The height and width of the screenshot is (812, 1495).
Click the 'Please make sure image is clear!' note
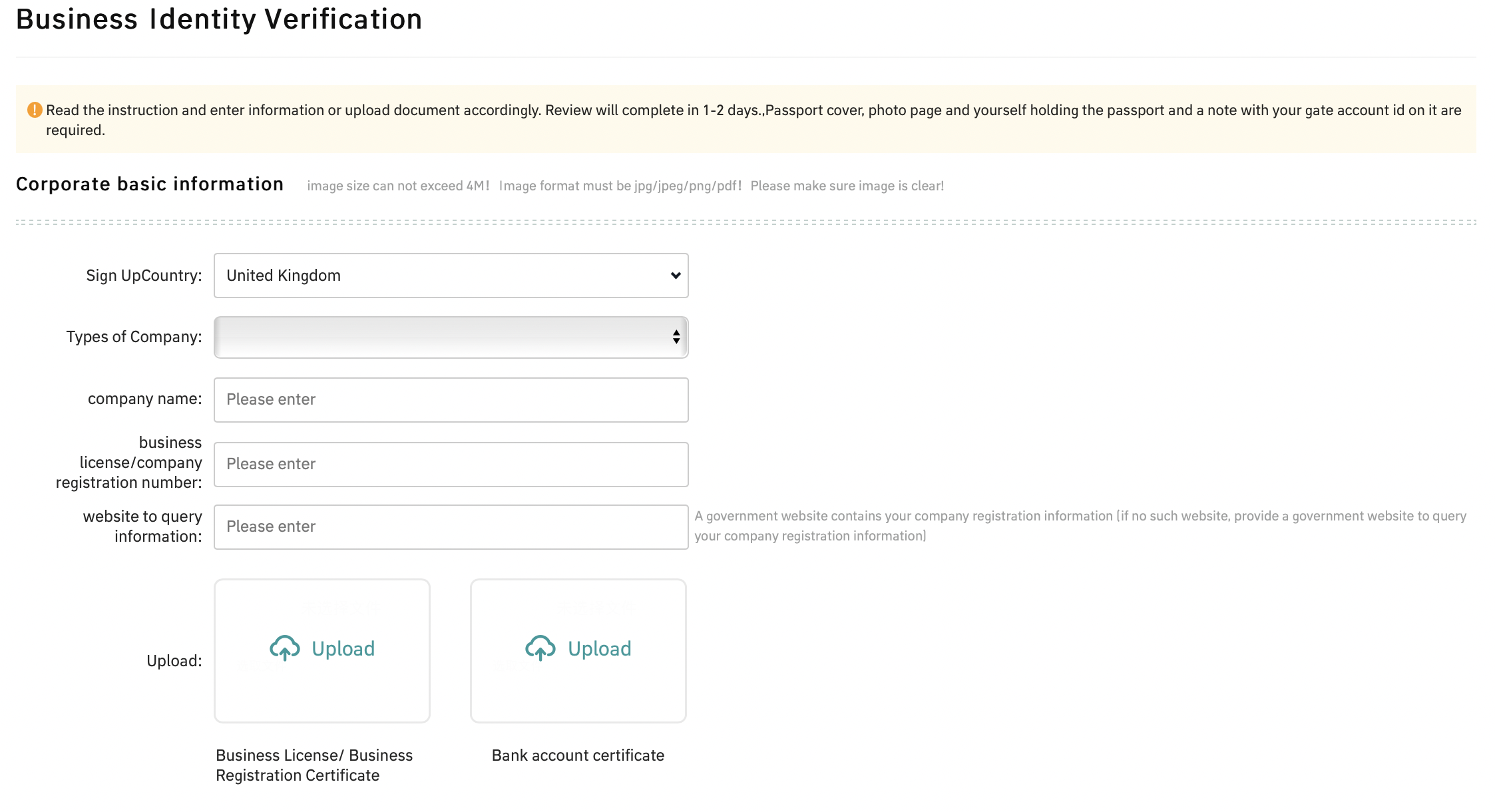coord(847,186)
